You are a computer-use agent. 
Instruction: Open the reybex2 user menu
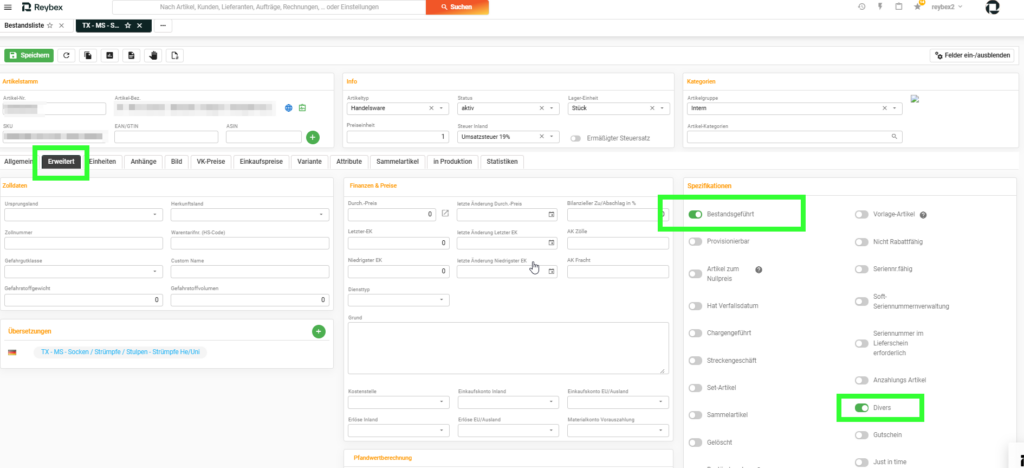tap(947, 7)
